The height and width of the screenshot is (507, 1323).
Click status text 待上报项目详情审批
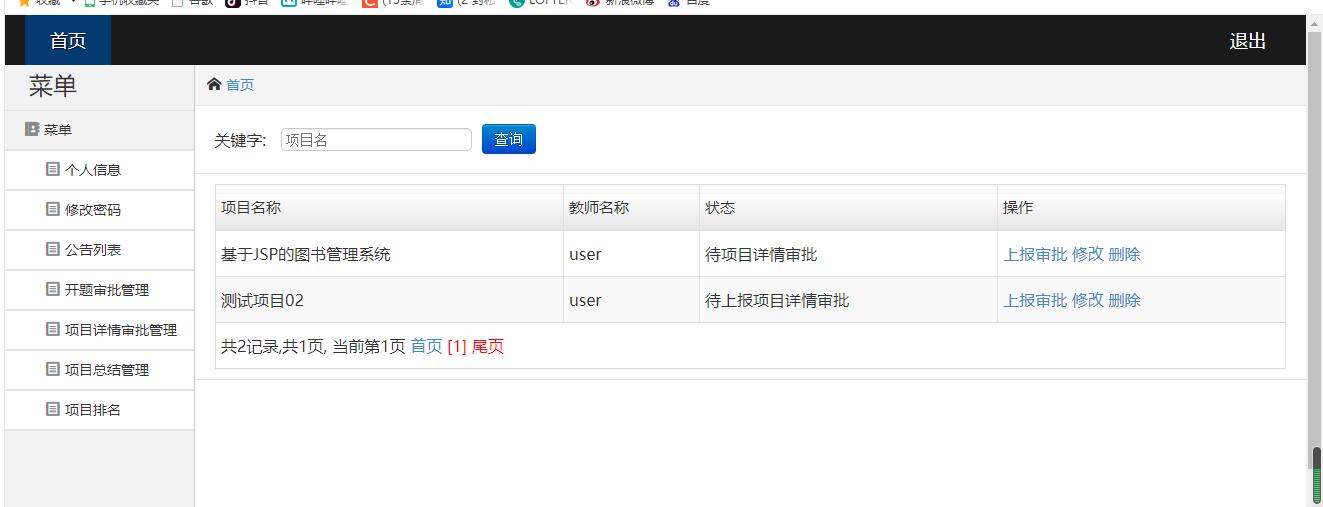[777, 300]
